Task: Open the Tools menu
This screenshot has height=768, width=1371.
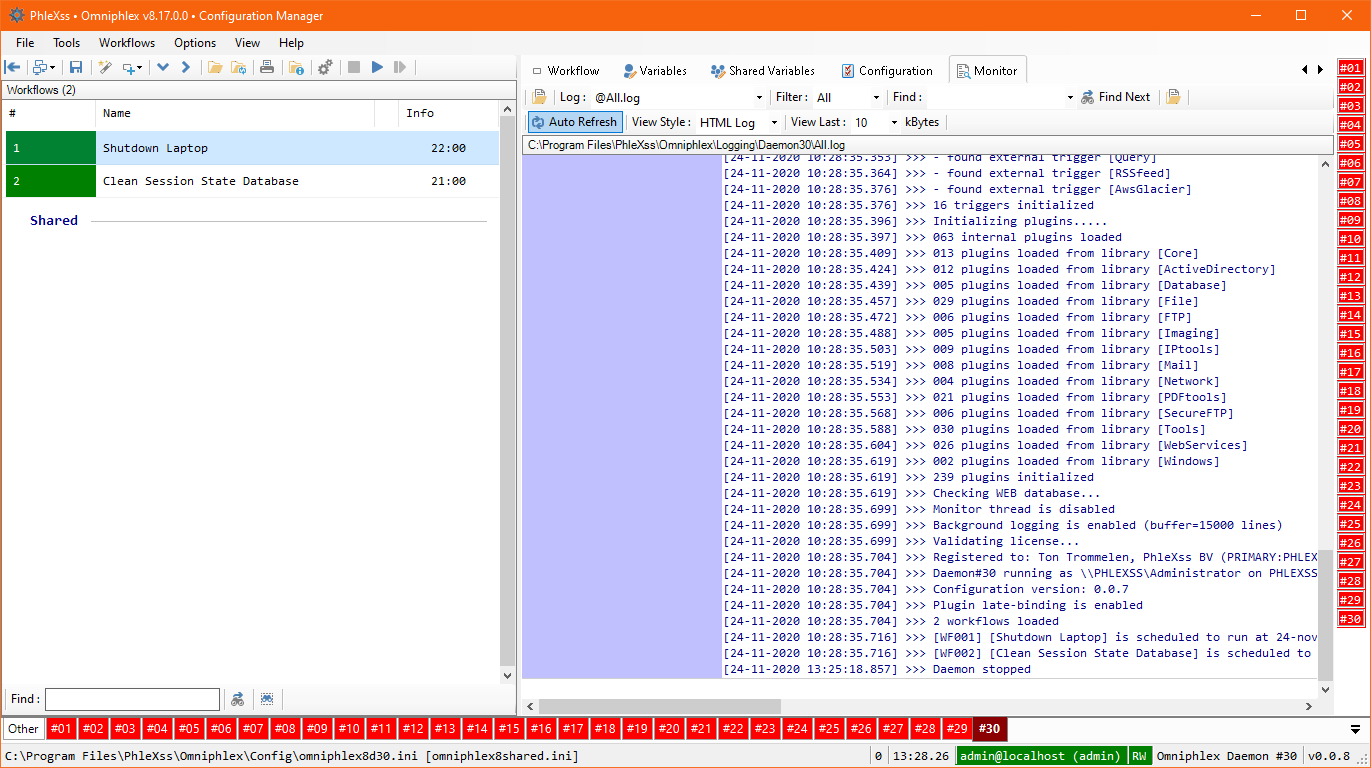Action: [x=67, y=43]
